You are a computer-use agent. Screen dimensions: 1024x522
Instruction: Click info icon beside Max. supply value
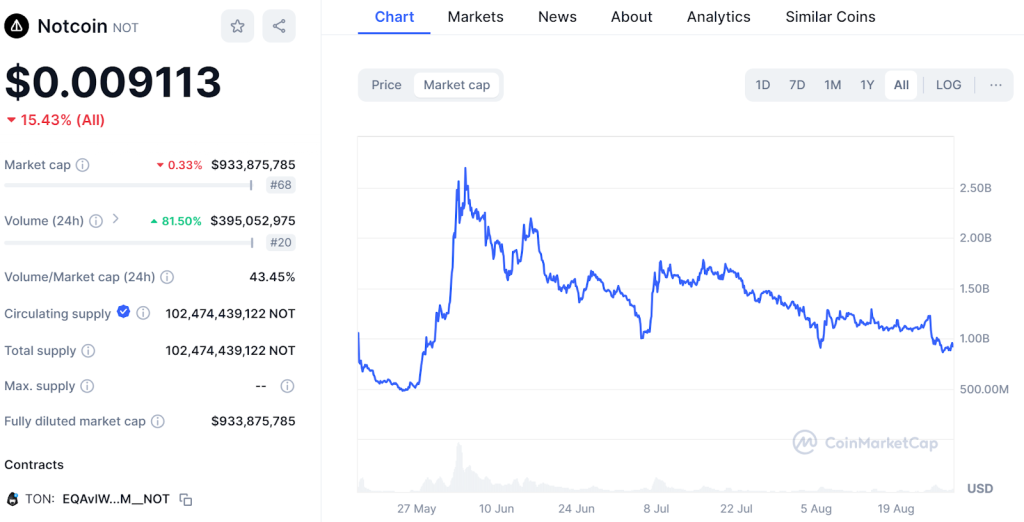tap(287, 386)
